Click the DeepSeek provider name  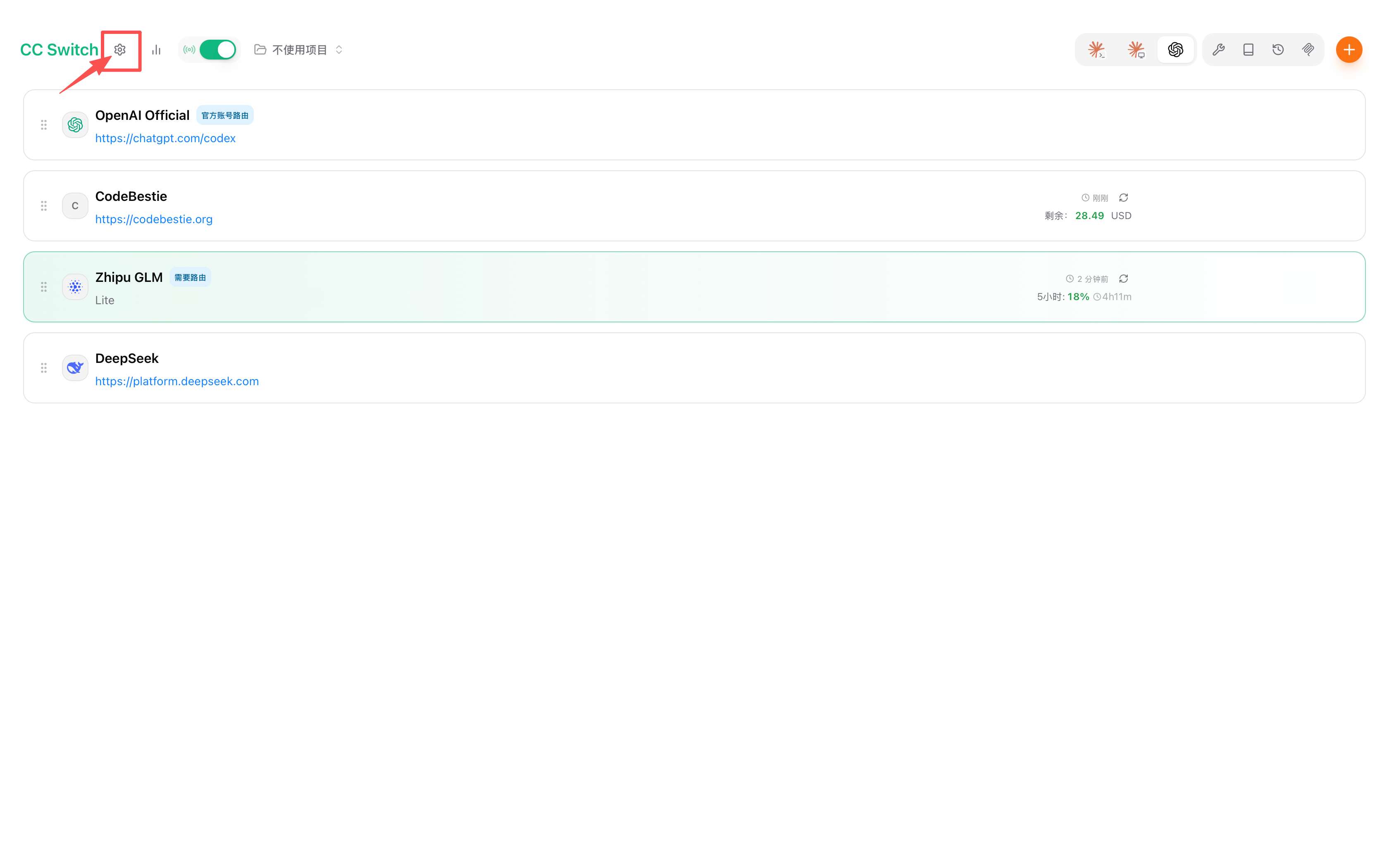pos(127,358)
